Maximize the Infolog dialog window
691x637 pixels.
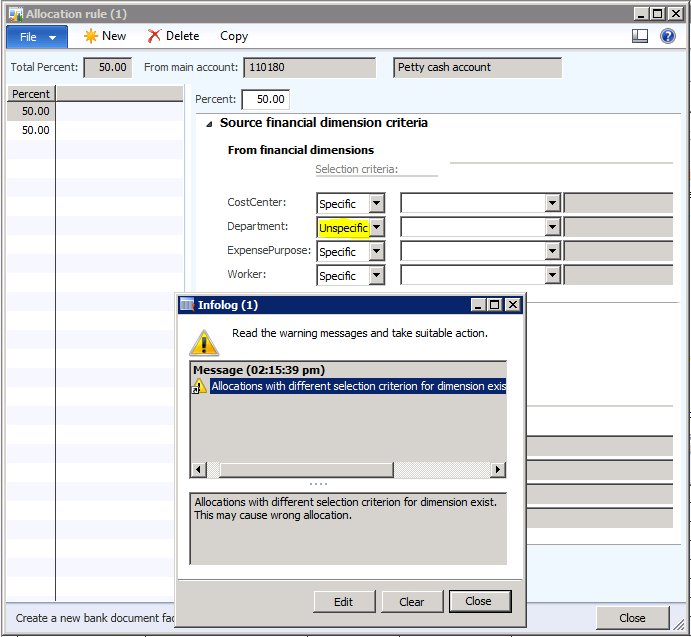[493, 305]
